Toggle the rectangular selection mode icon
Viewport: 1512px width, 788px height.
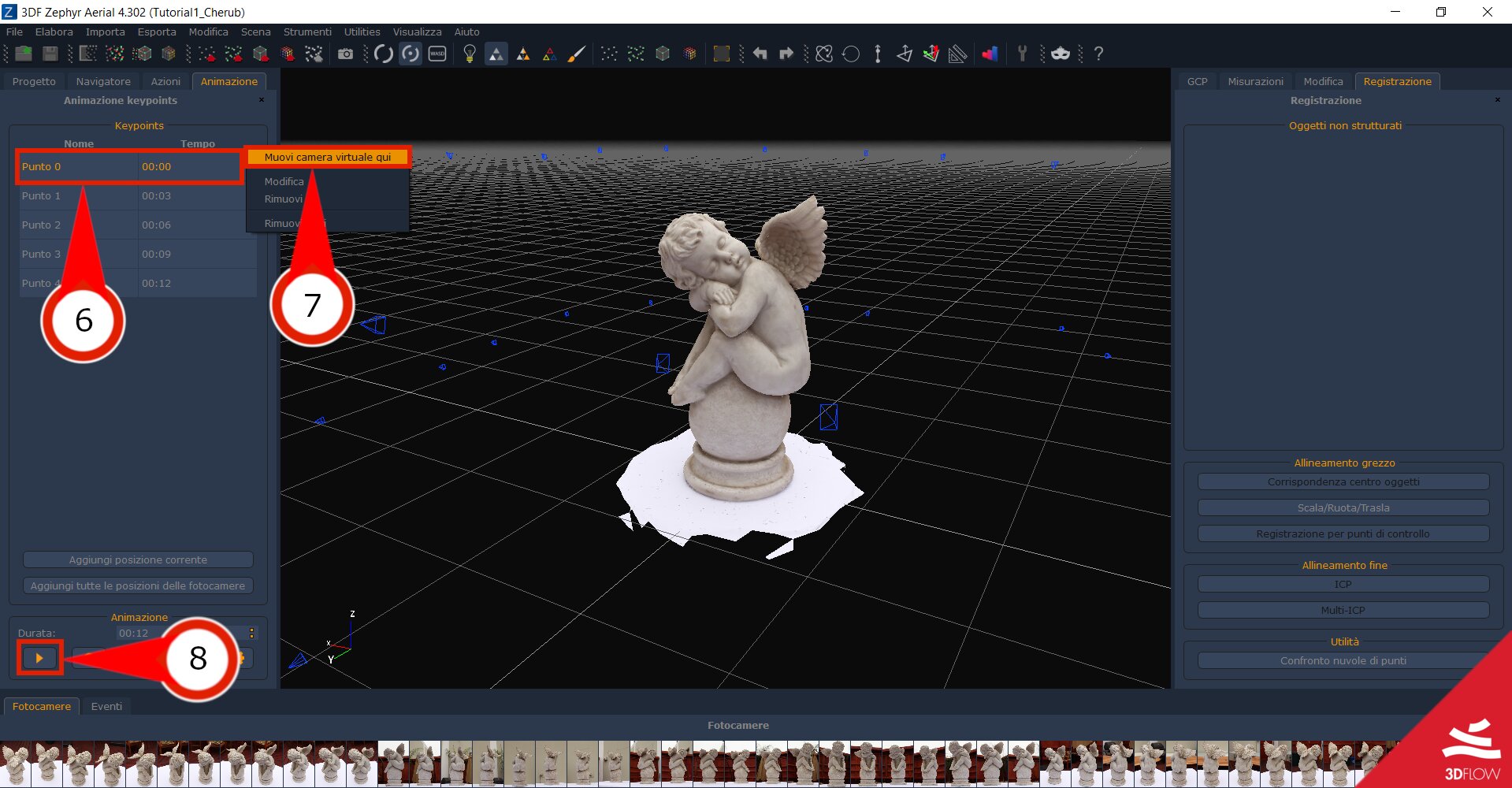[721, 54]
